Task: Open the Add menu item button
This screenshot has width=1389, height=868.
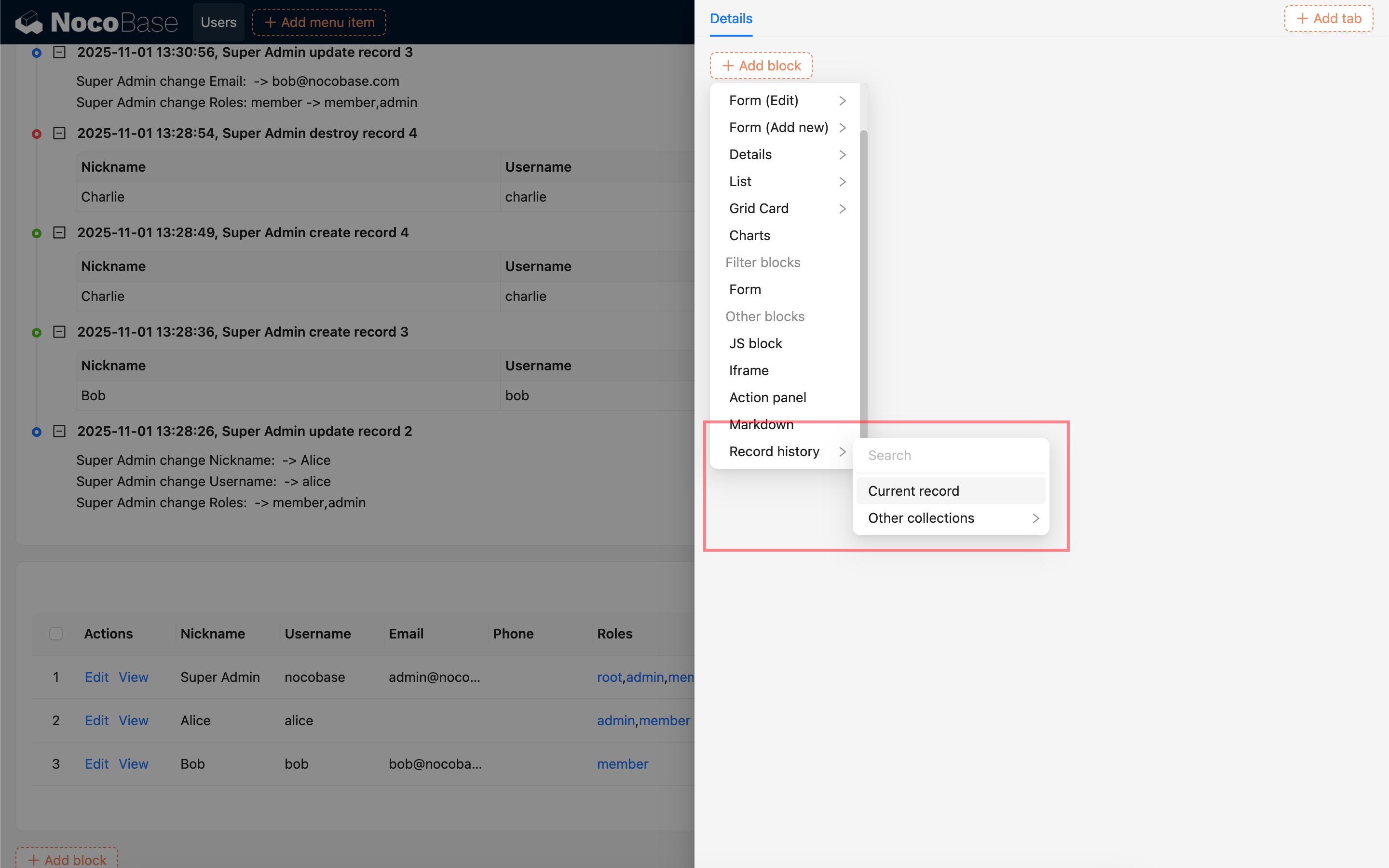Action: (319, 22)
